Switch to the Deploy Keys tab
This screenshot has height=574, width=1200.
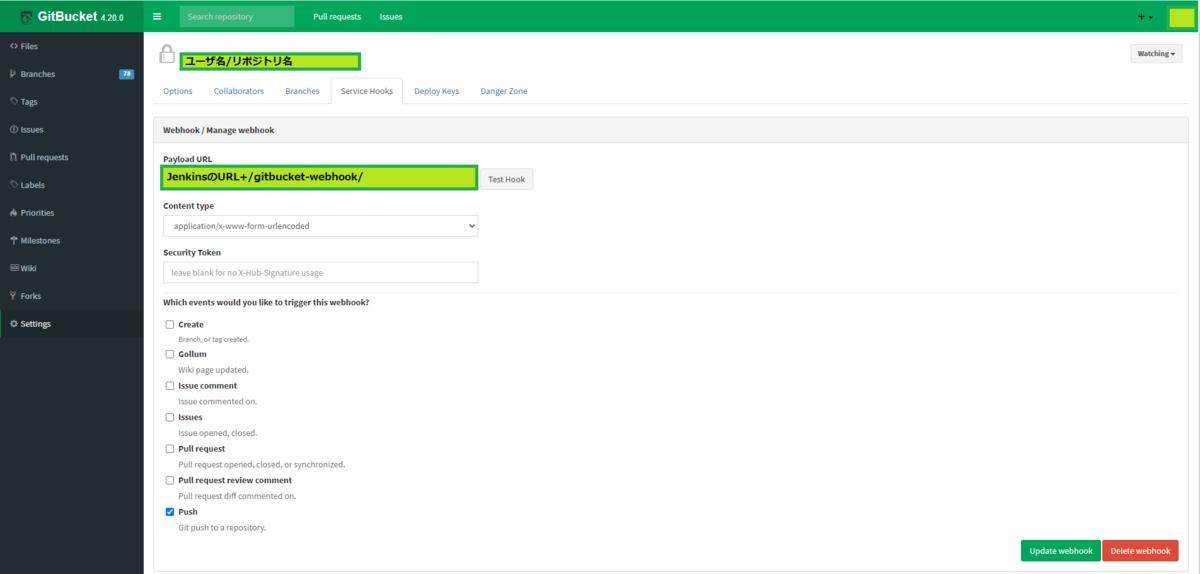437,91
